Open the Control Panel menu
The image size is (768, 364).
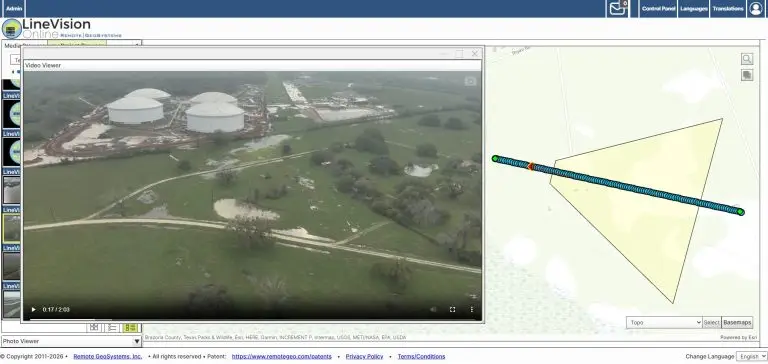[658, 8]
